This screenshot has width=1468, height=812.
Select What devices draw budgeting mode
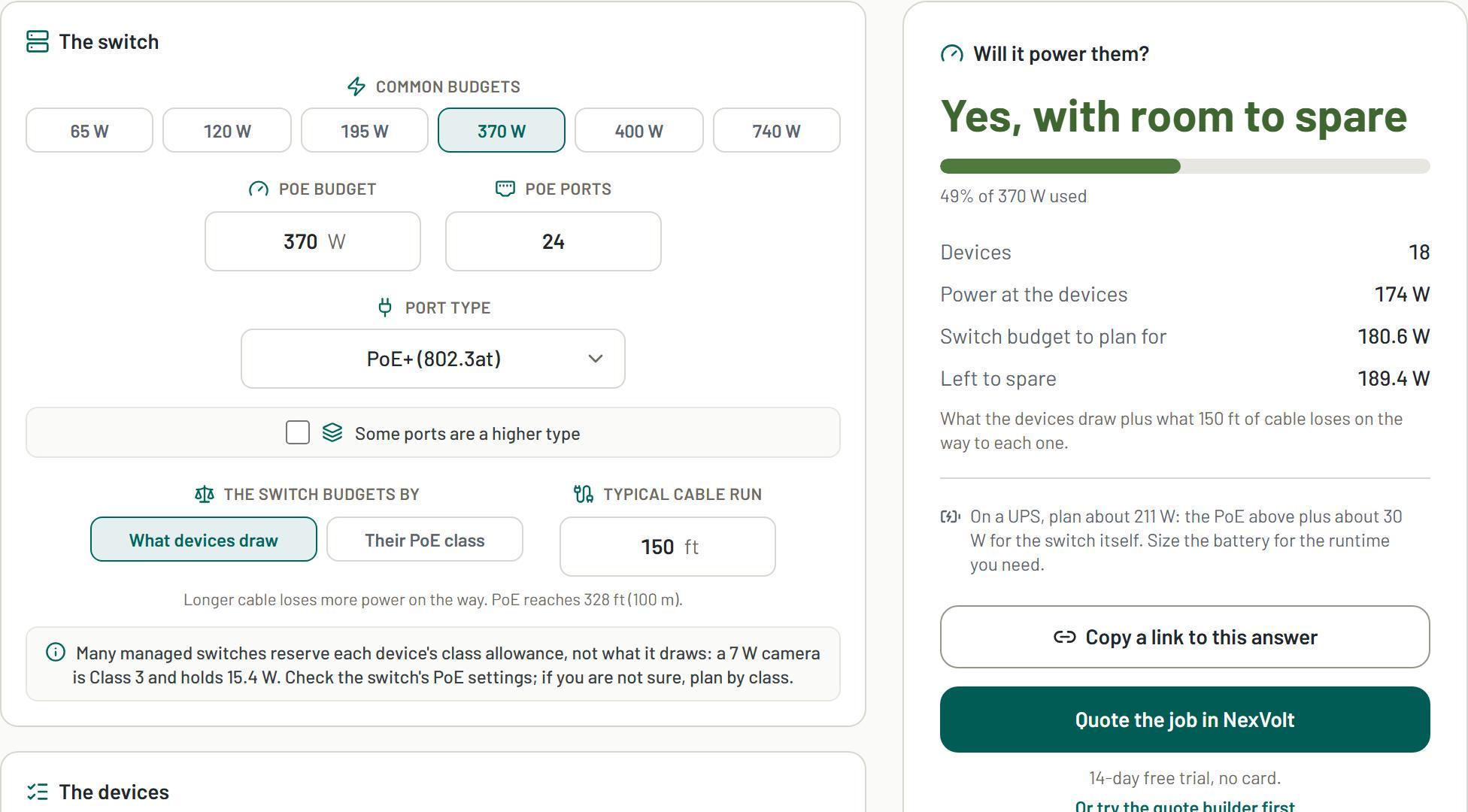204,539
